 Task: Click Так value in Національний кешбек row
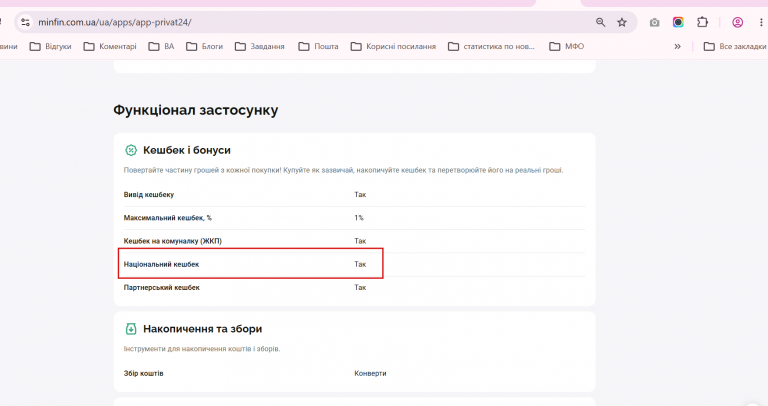click(x=360, y=264)
